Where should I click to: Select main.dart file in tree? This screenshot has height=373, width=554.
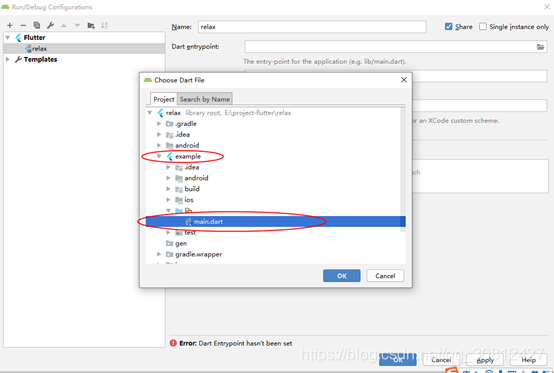click(x=276, y=221)
